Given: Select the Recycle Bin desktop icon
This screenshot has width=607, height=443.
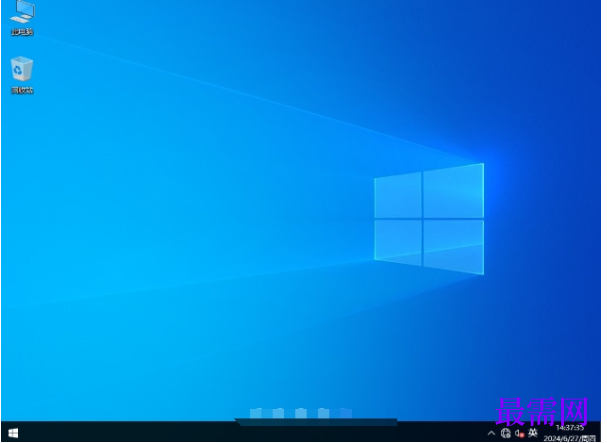Looking at the screenshot, I should point(22,75).
